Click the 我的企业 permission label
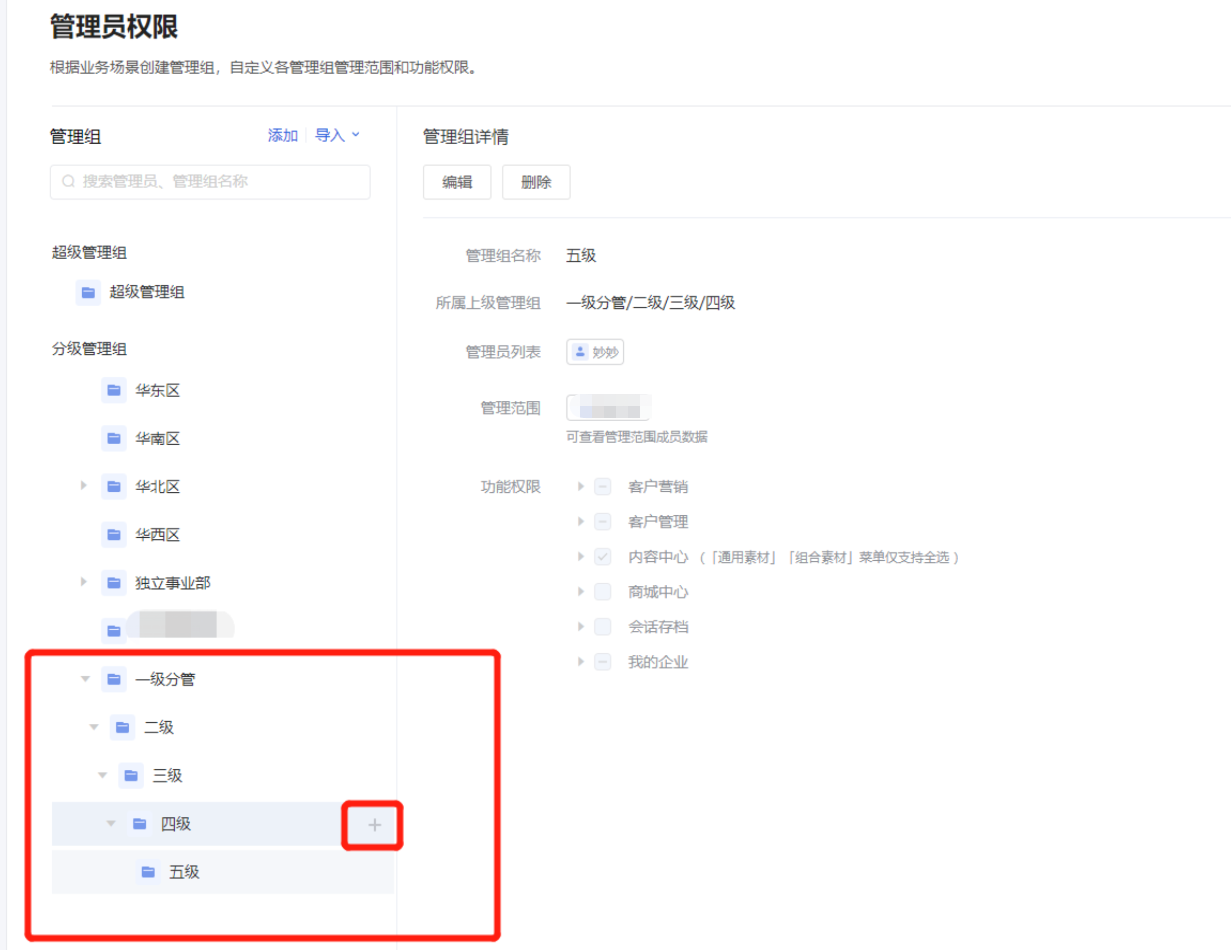 click(658, 662)
